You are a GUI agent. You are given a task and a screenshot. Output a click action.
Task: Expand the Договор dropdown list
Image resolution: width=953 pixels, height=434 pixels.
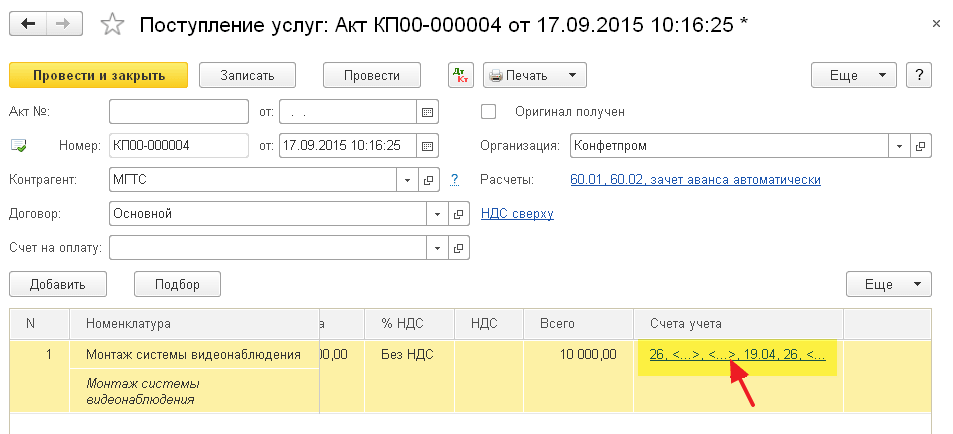tap(437, 214)
